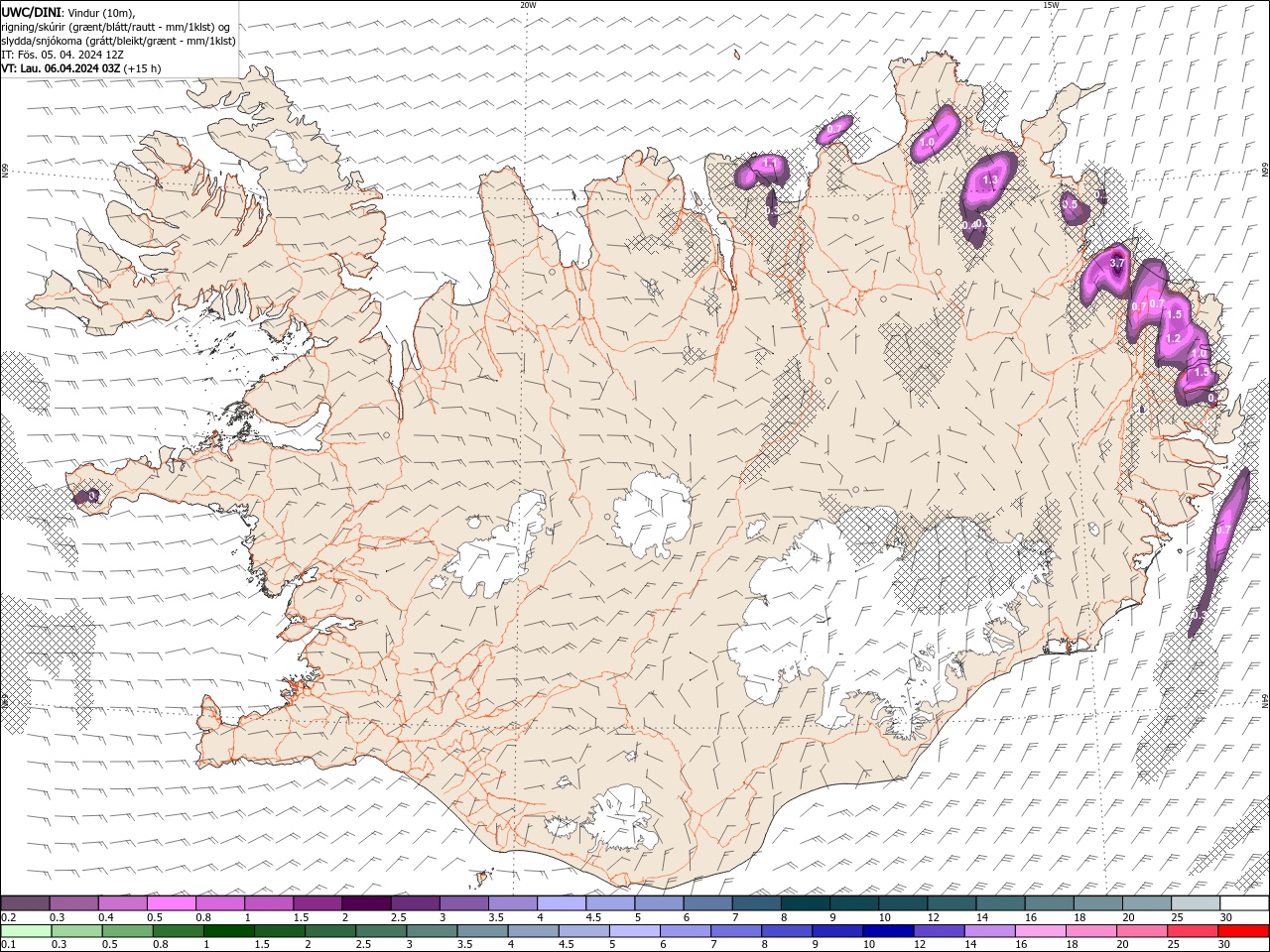Click the 20 label in the top legend row
Viewport: 1270px width, 952px height.
pyautogui.click(x=1128, y=917)
